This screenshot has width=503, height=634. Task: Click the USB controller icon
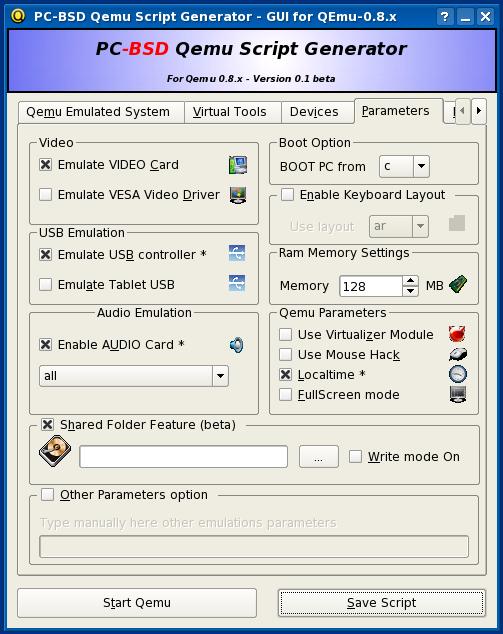pyautogui.click(x=237, y=254)
